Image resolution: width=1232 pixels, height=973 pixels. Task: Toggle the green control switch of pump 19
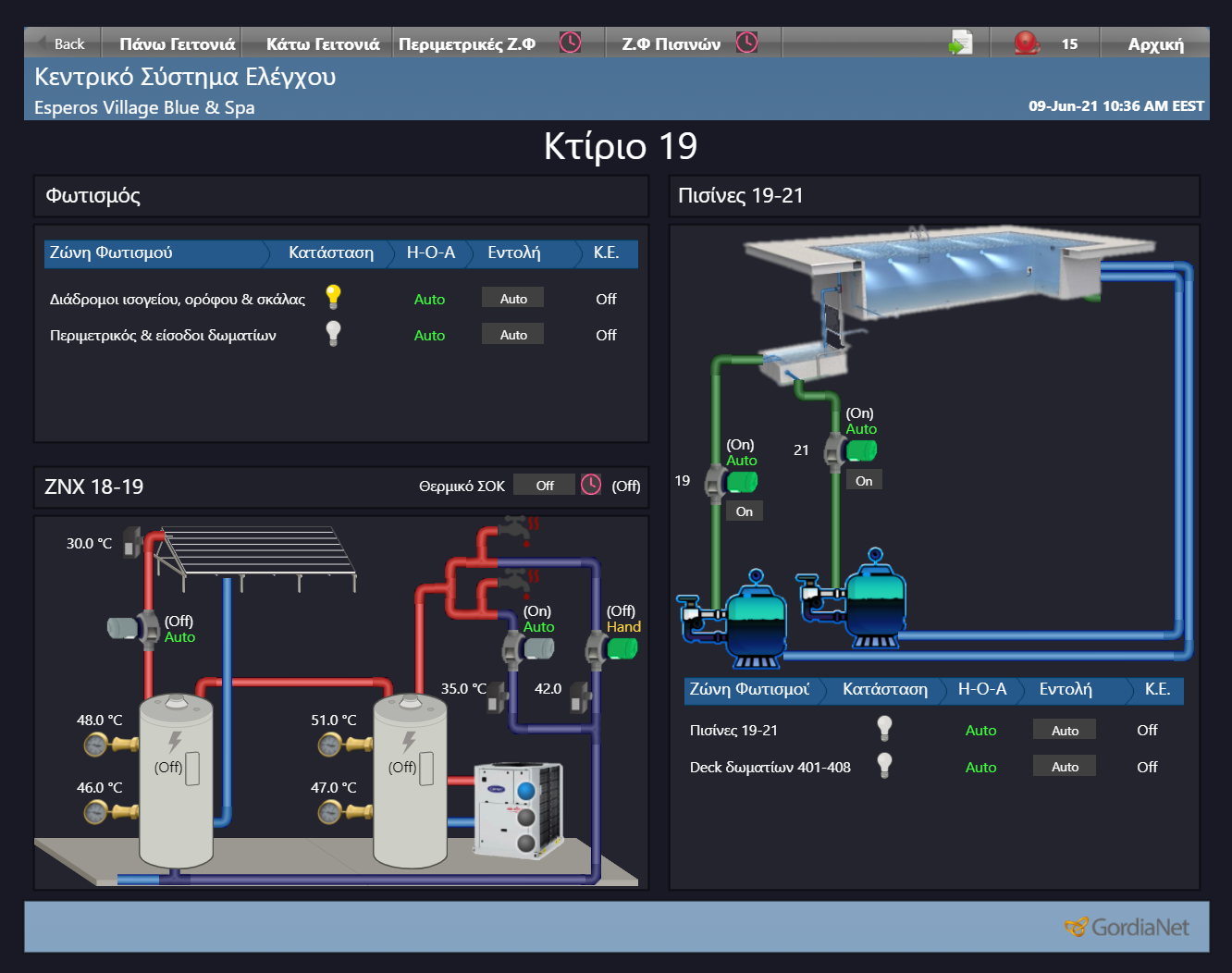tap(742, 481)
